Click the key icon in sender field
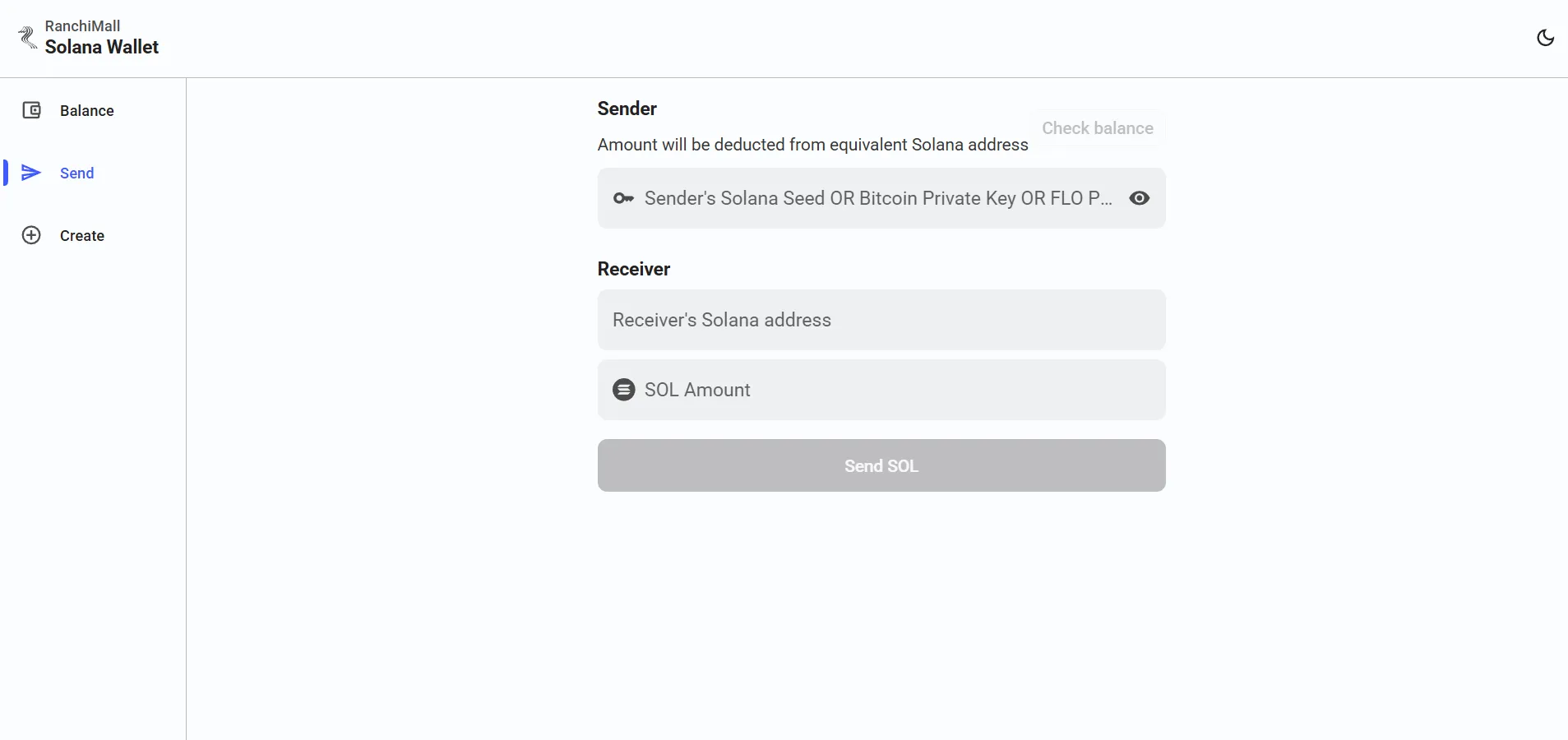Image resolution: width=1568 pixels, height=740 pixels. pyautogui.click(x=623, y=198)
